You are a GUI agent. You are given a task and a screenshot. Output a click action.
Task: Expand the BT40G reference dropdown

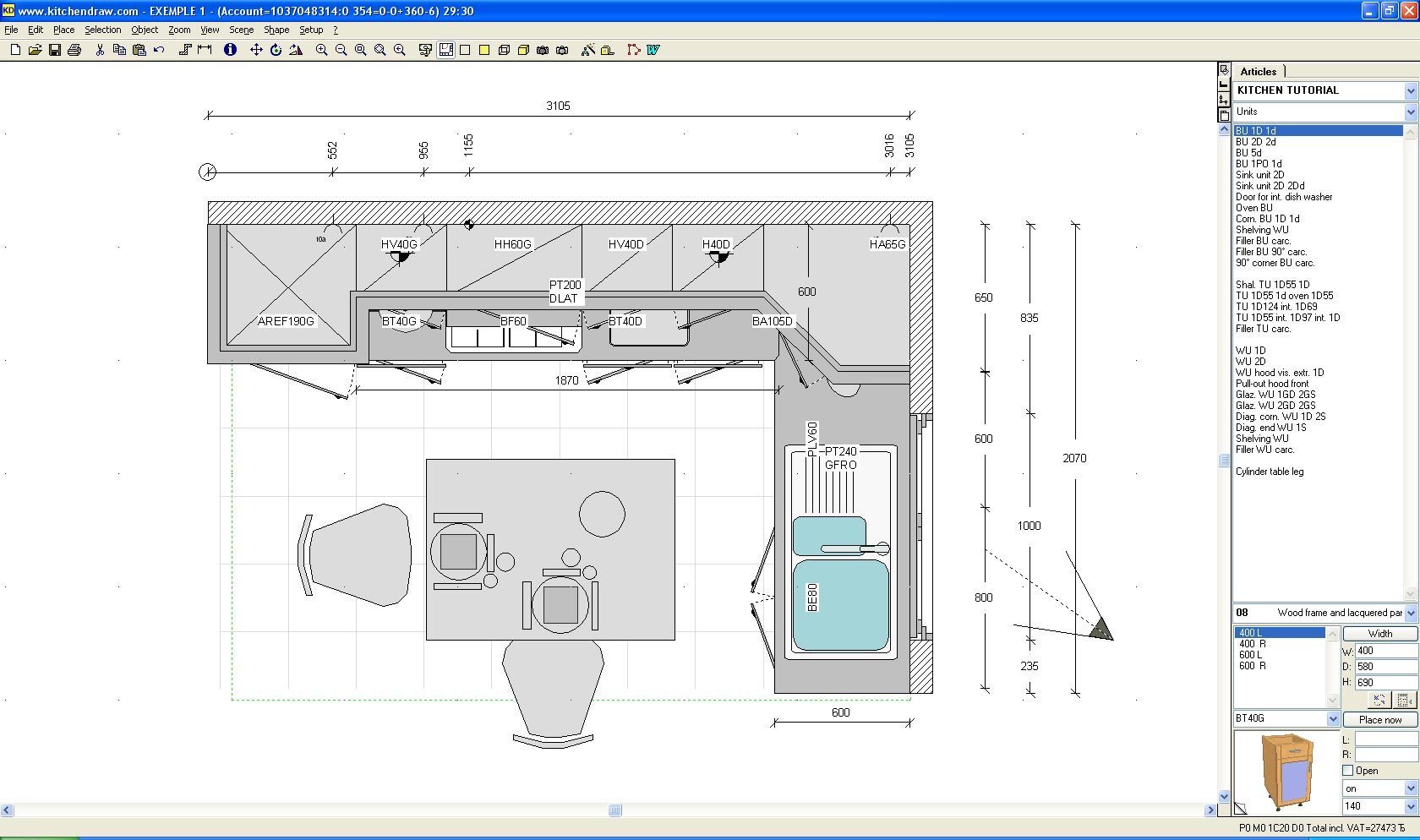tap(1333, 719)
